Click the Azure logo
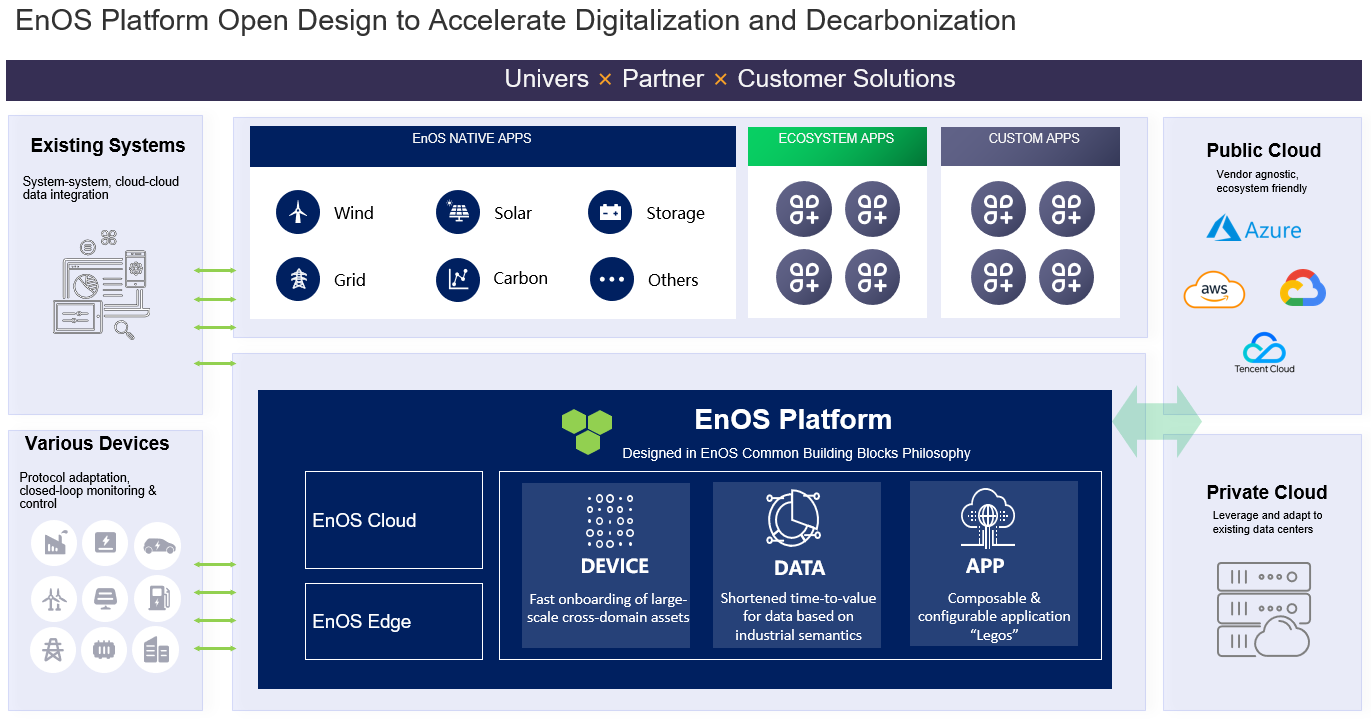Viewport: 1371px width, 720px height. [x=1254, y=229]
